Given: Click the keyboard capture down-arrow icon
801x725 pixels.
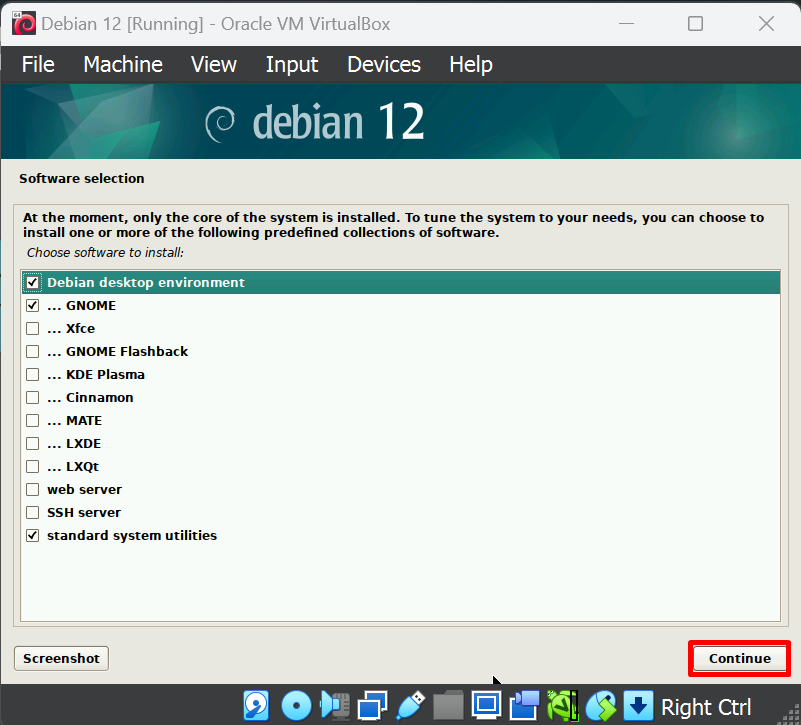Looking at the screenshot, I should click(x=638, y=706).
